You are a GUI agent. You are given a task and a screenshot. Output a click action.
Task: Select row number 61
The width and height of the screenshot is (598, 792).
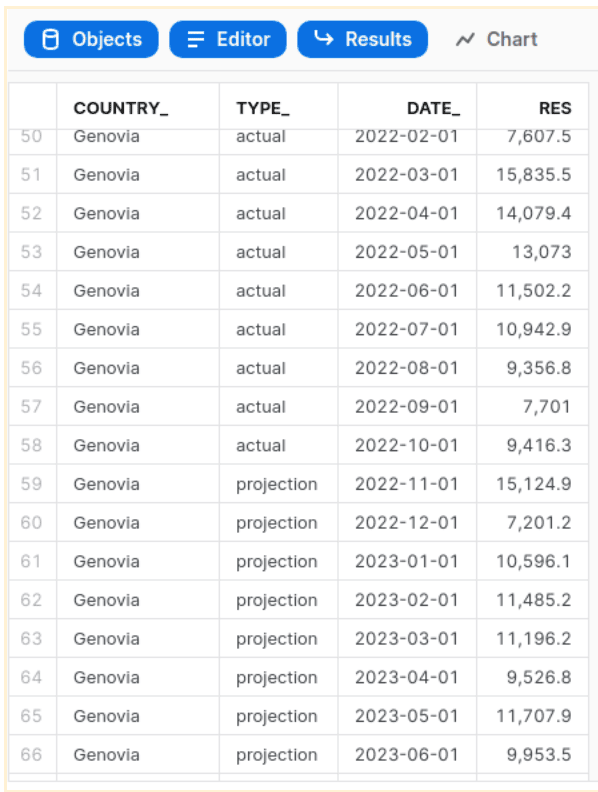31,561
